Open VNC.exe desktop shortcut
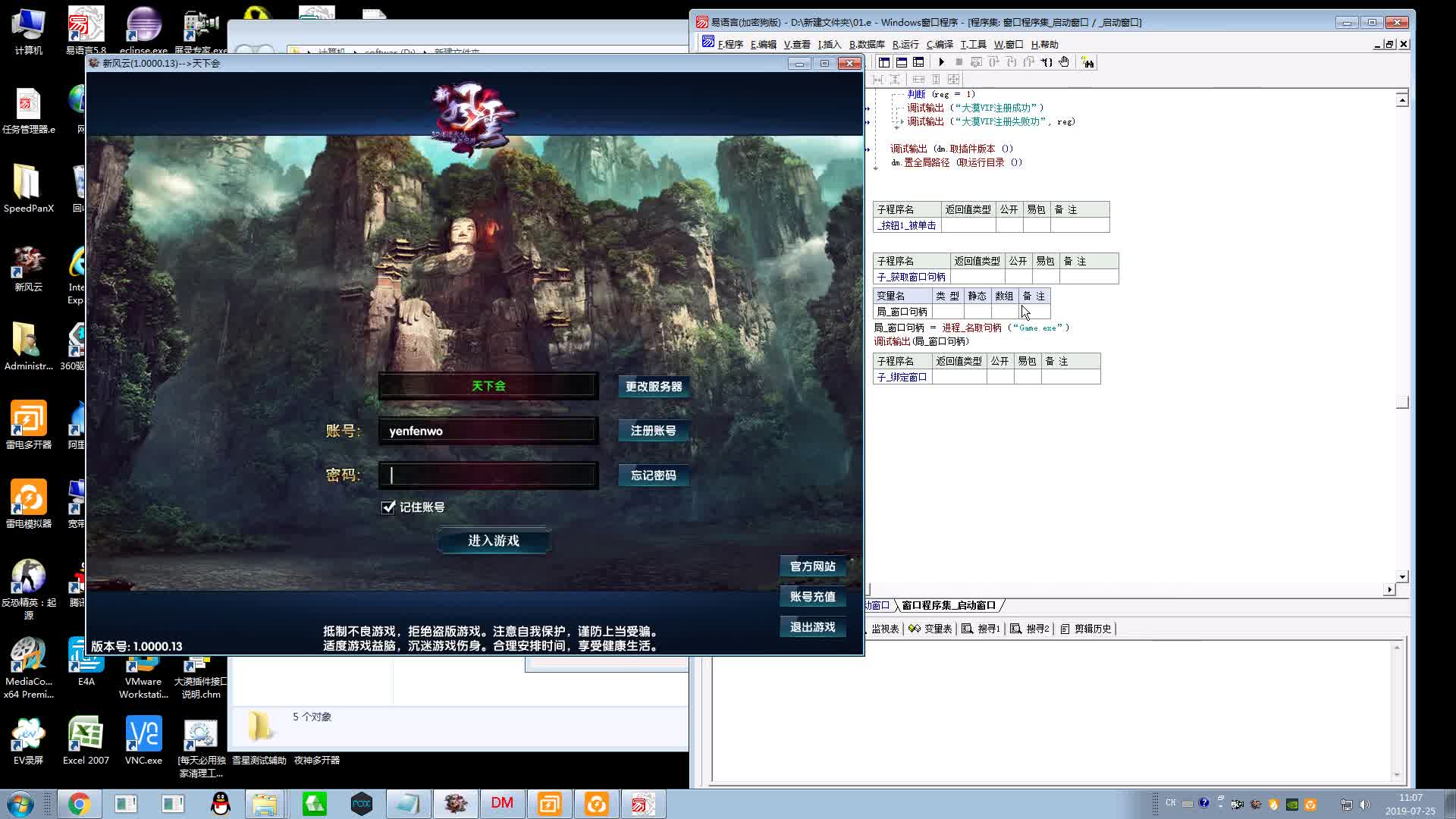 pos(143,740)
